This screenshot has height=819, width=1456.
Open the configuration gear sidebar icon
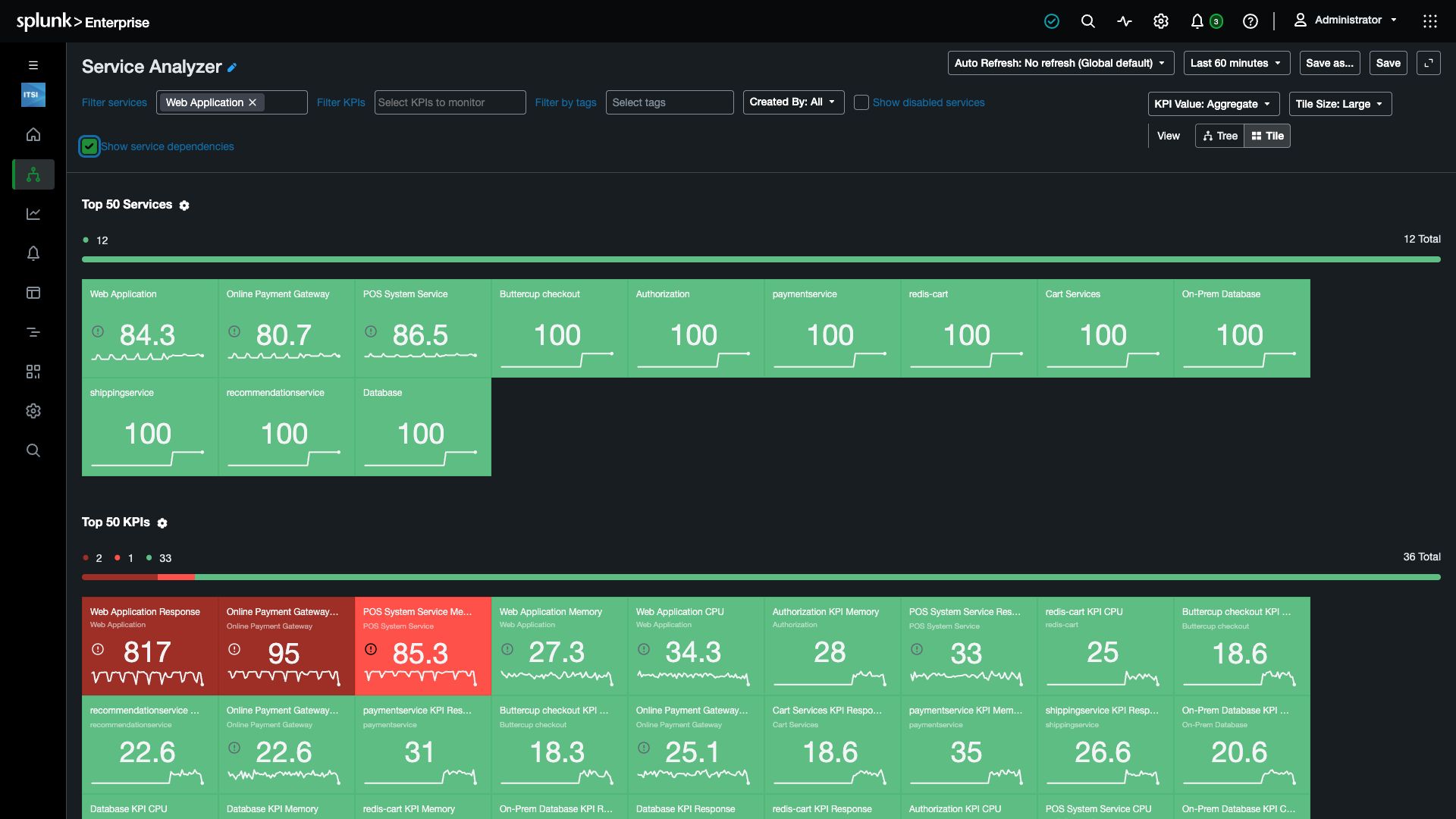[x=33, y=411]
